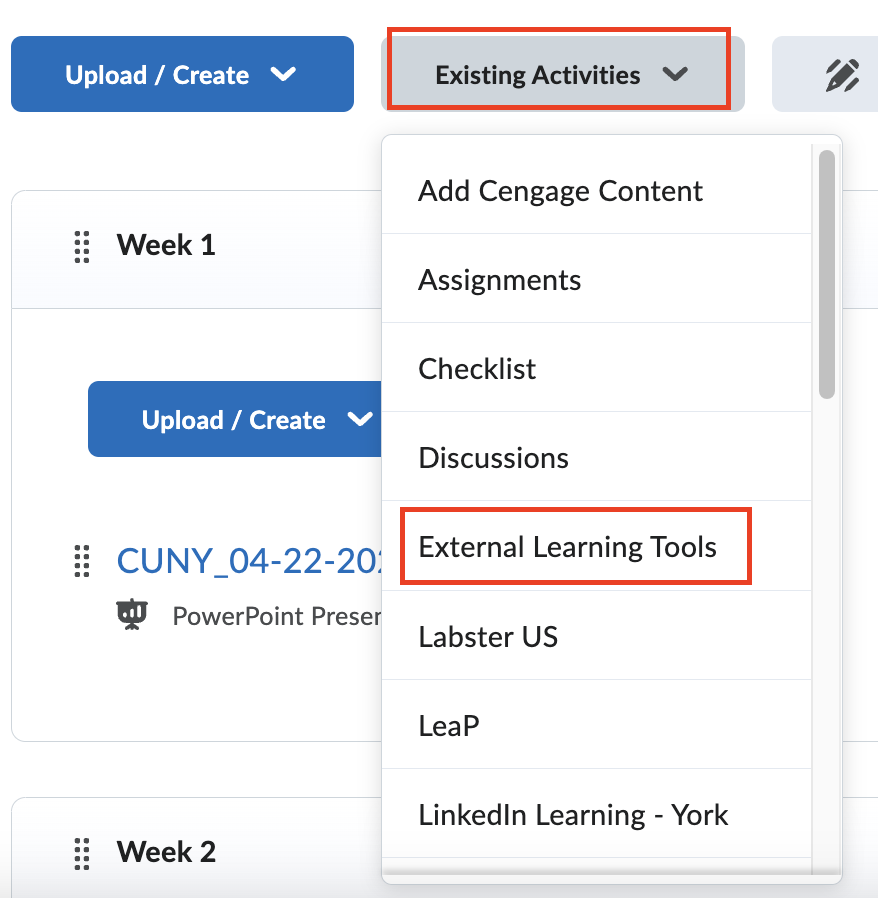The width and height of the screenshot is (878, 898).
Task: Open the Existing Activities dropdown chevron
Action: tap(675, 74)
